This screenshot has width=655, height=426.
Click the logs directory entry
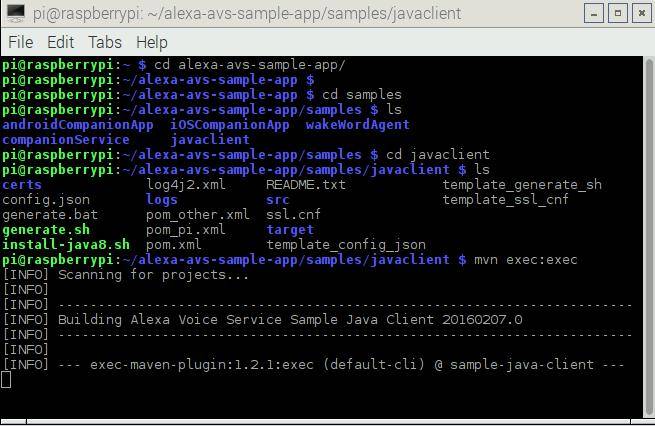(162, 200)
